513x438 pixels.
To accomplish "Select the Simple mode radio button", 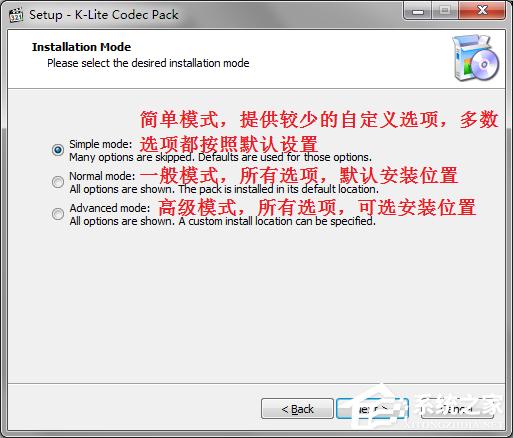I will tap(58, 150).
